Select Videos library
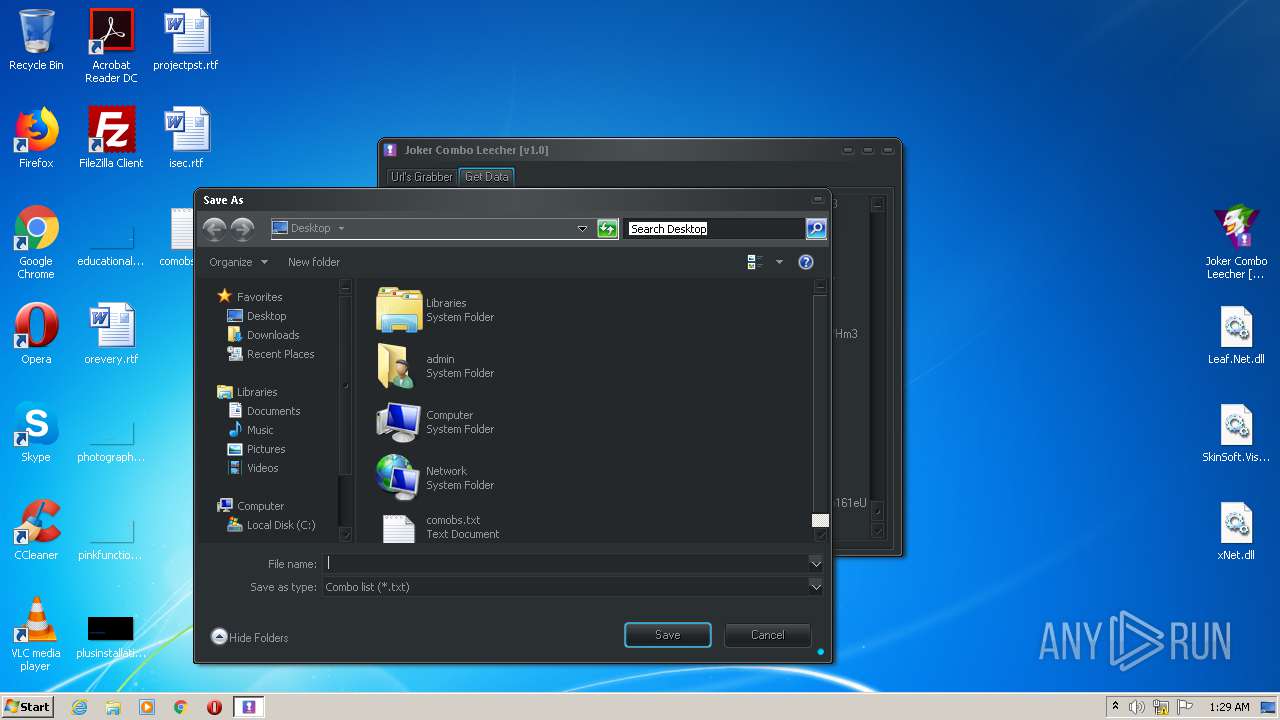The height and width of the screenshot is (720, 1280). 253,468
